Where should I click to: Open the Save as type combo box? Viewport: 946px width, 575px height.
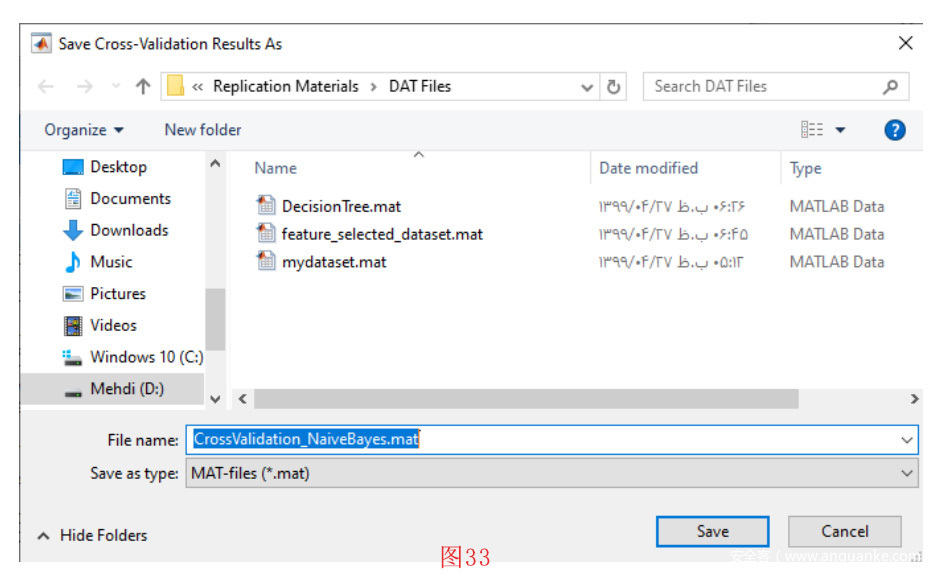tap(551, 473)
